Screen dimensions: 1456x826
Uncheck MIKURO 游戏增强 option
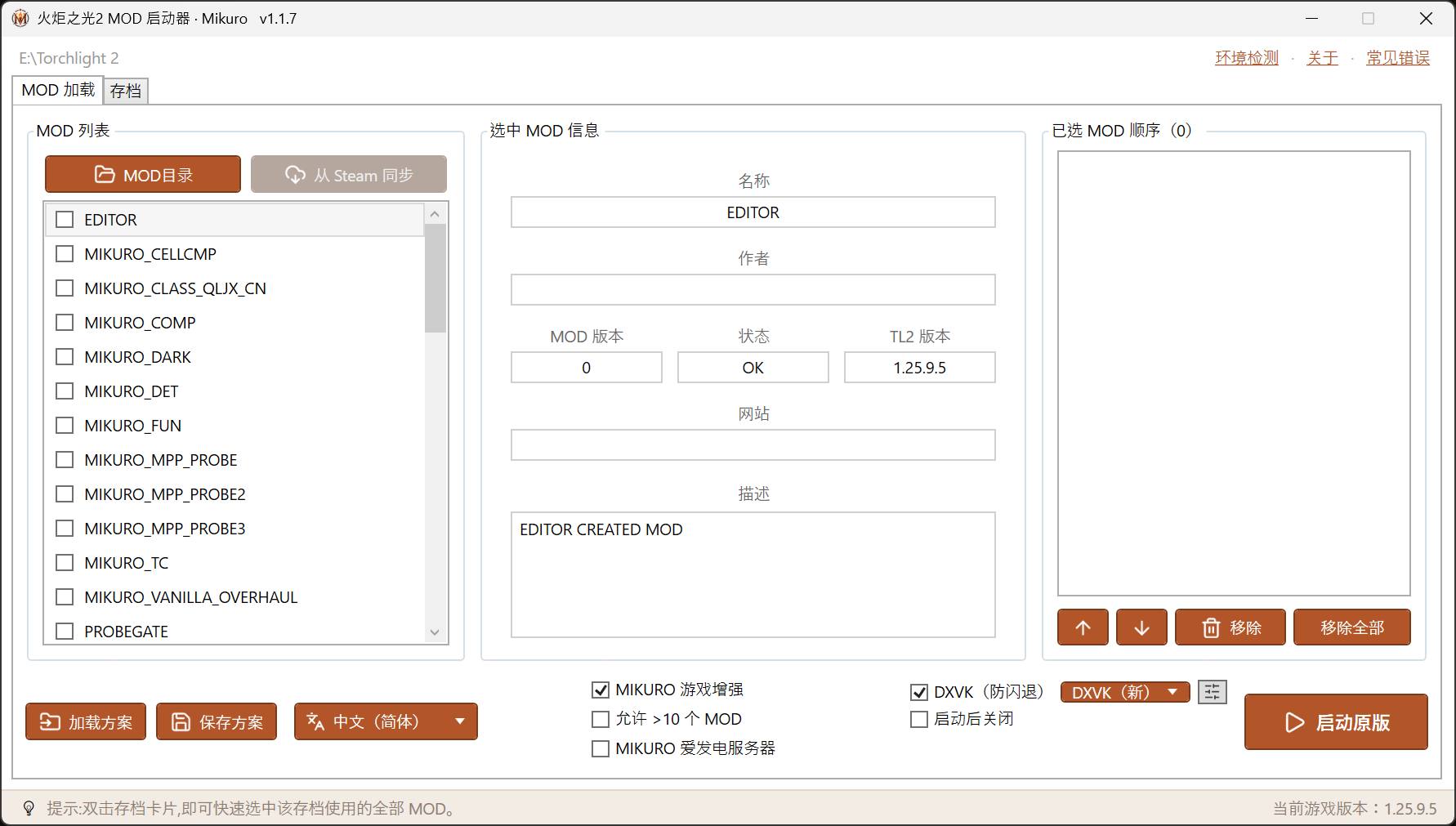[601, 690]
